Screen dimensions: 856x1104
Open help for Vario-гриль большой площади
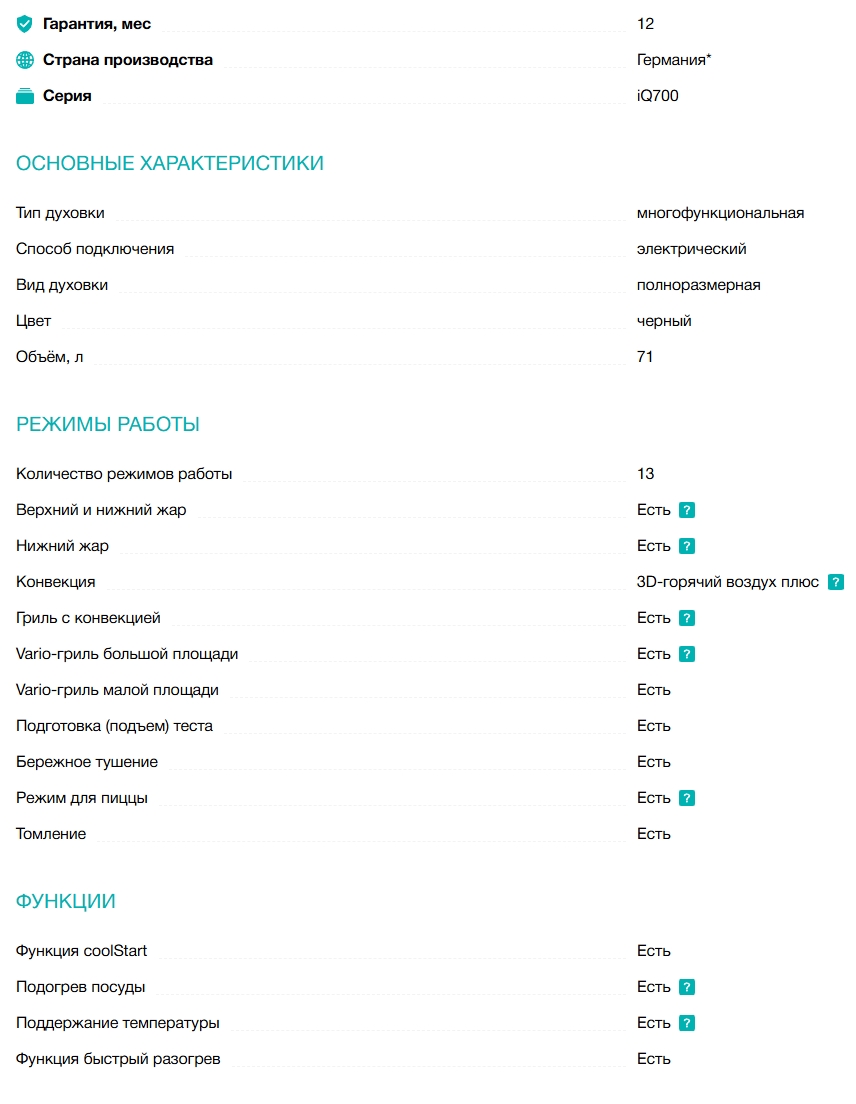(687, 654)
